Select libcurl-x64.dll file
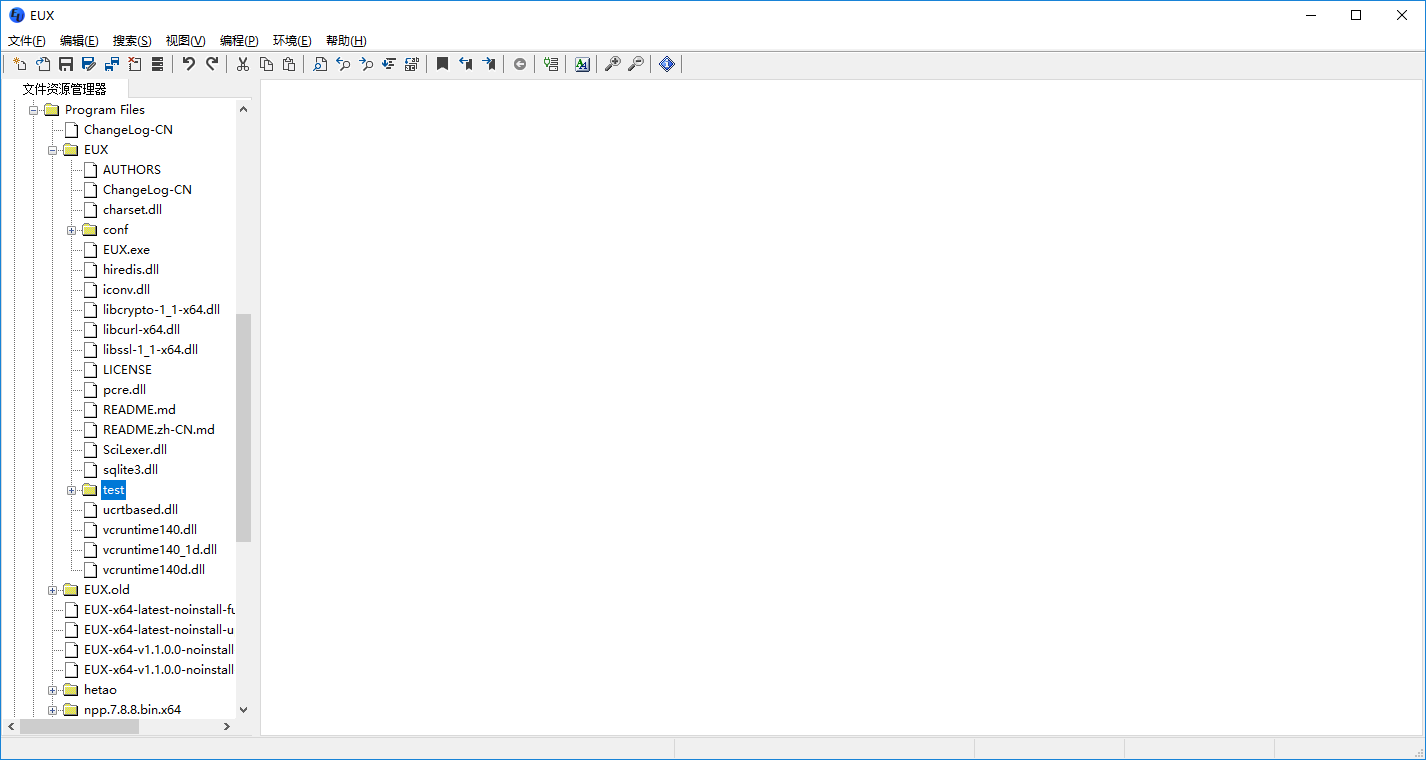Image resolution: width=1426 pixels, height=760 pixels. [x=141, y=330]
